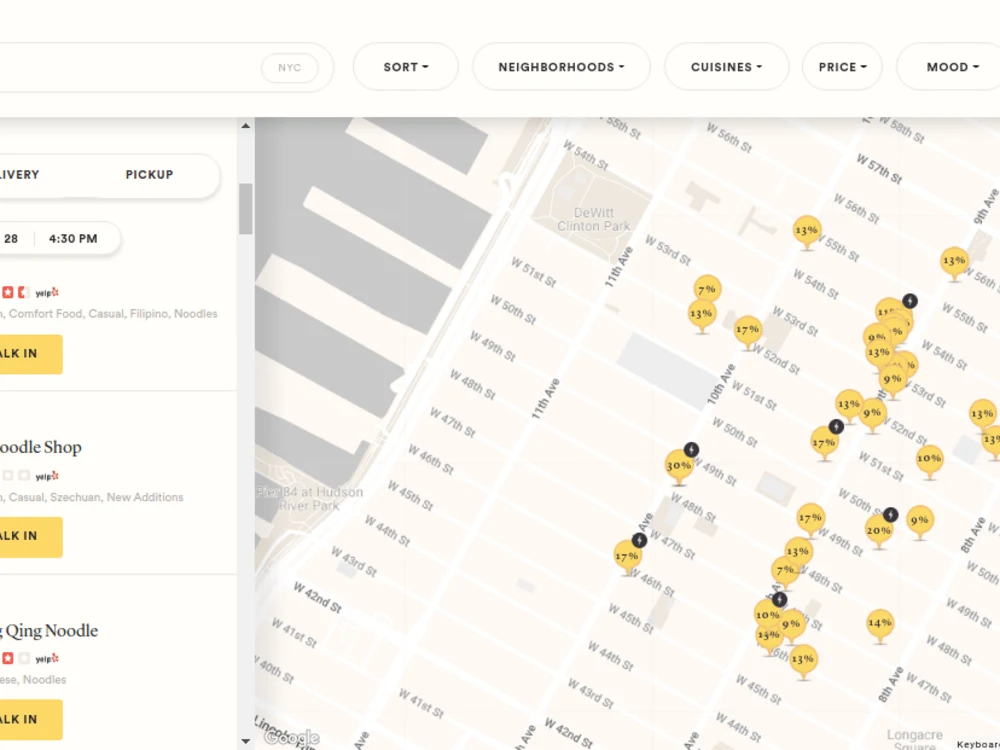Click the Longacre Square map label
1000x750 pixels.
tap(915, 739)
